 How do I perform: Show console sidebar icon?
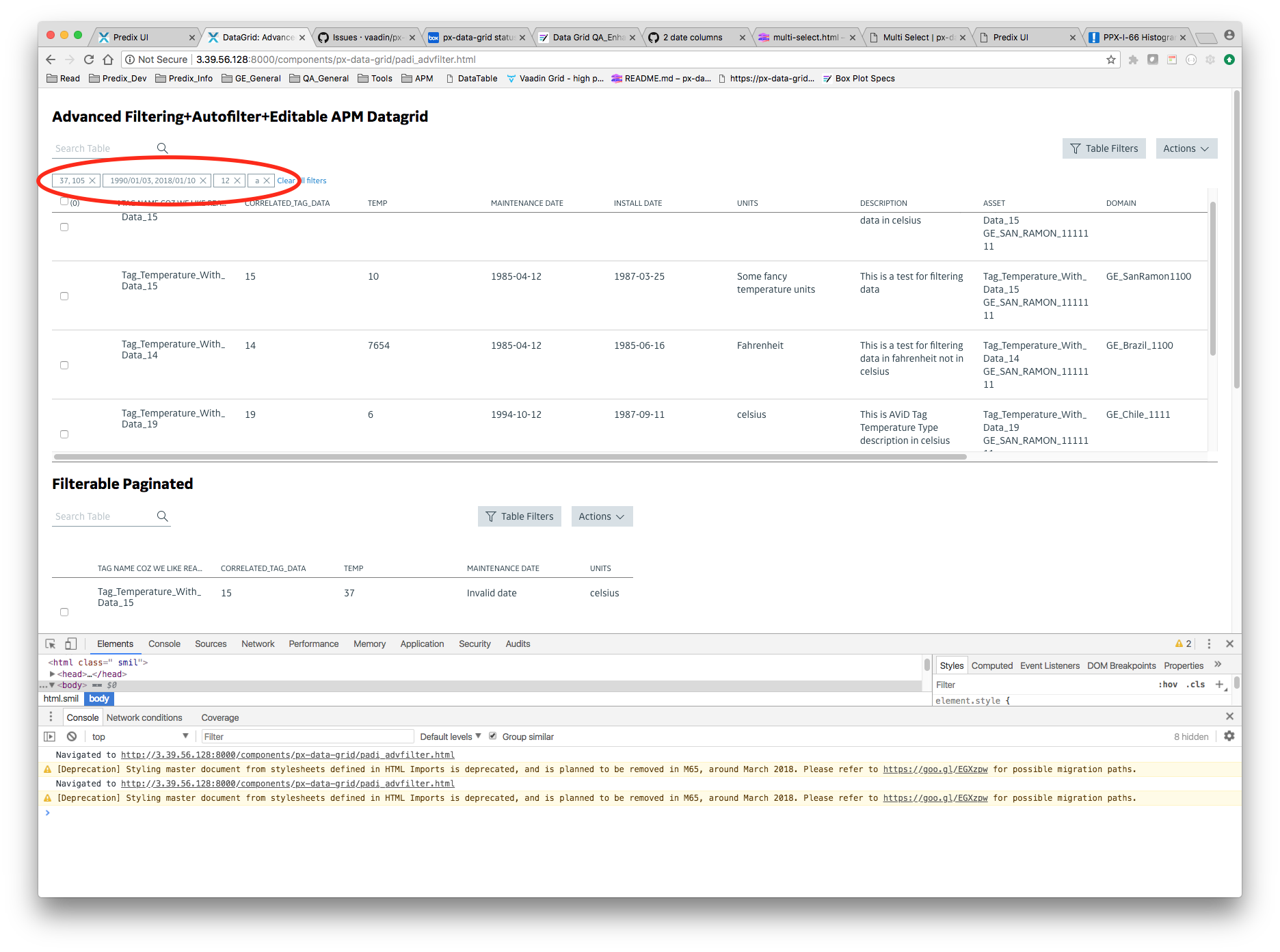49,737
